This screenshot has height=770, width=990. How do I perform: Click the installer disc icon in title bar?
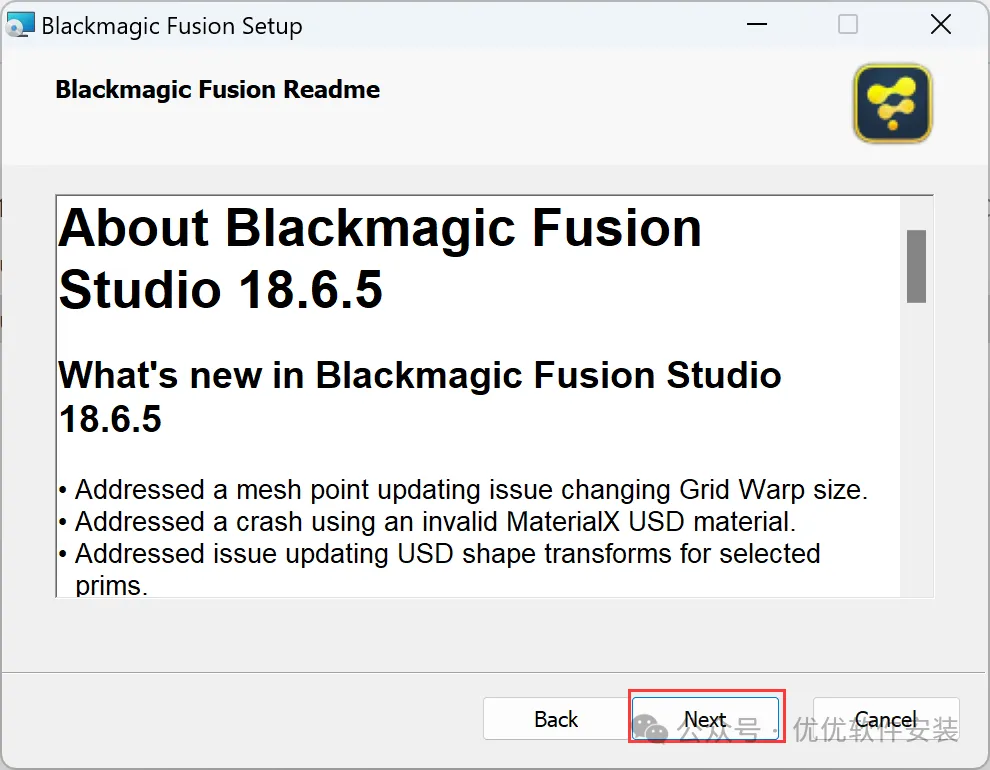[x=20, y=25]
